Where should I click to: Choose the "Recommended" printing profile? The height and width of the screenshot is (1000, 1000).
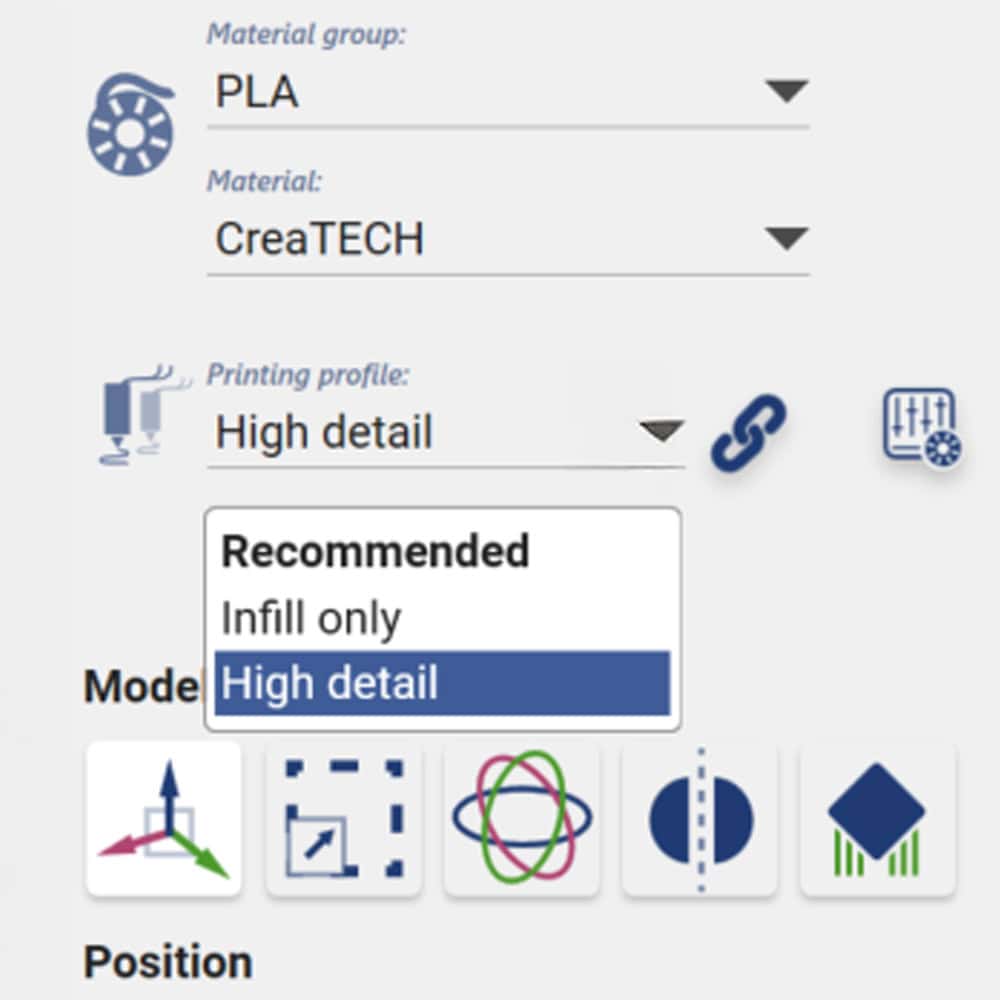pos(374,551)
